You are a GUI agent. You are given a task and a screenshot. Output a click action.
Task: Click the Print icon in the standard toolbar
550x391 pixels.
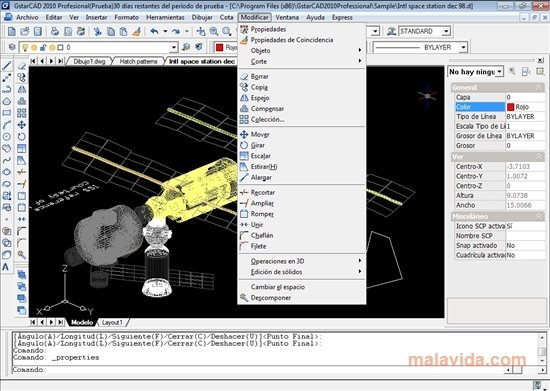(x=55, y=32)
